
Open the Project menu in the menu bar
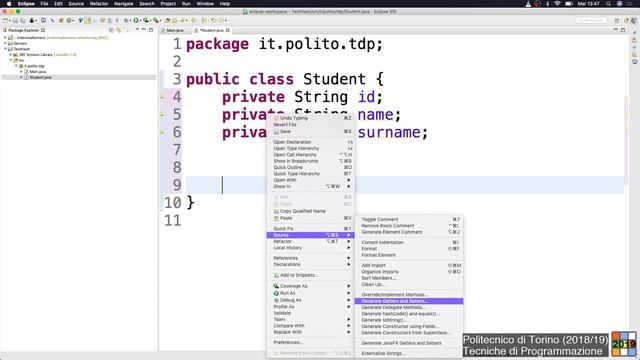point(168,4)
